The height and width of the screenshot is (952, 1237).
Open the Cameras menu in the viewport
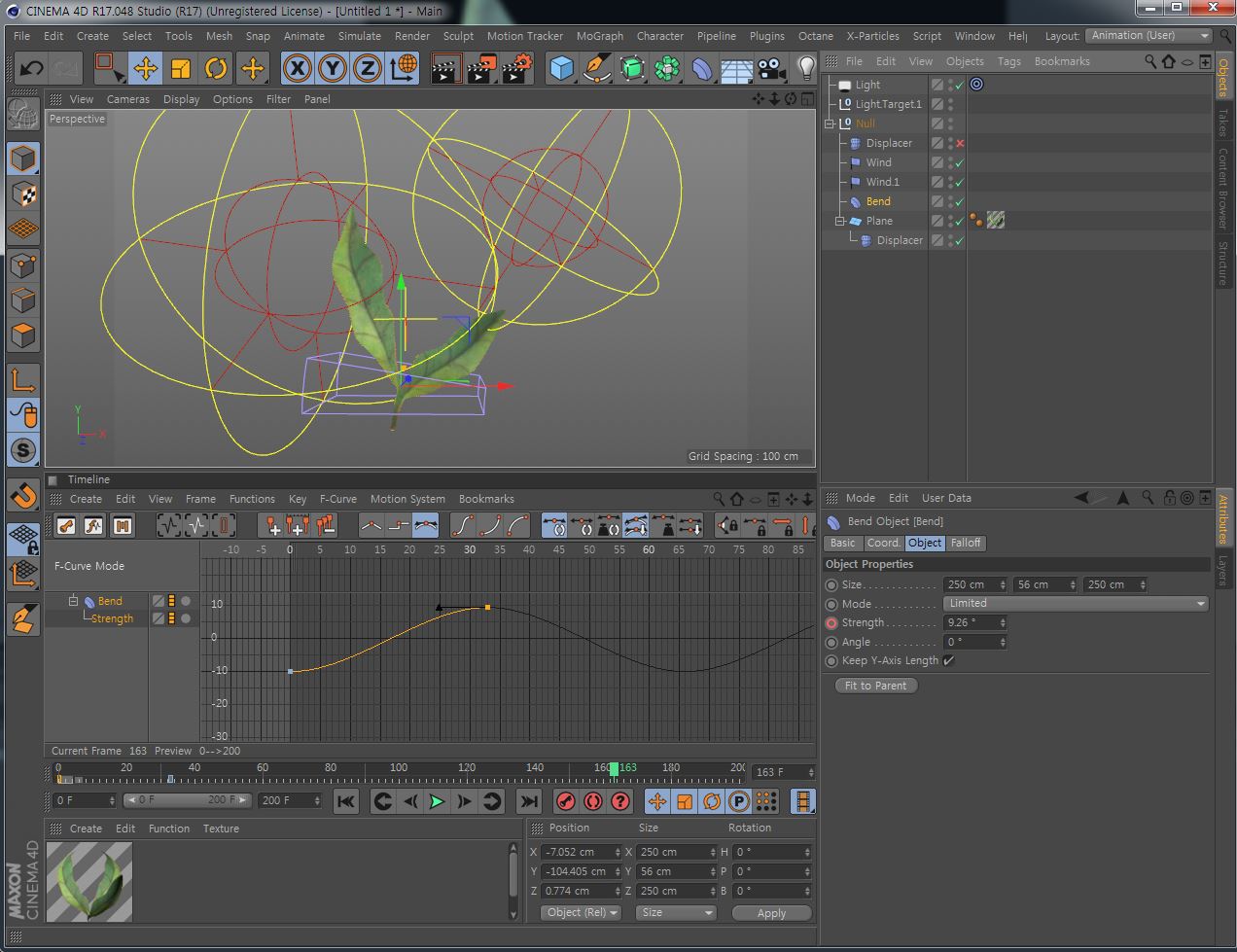pos(128,99)
